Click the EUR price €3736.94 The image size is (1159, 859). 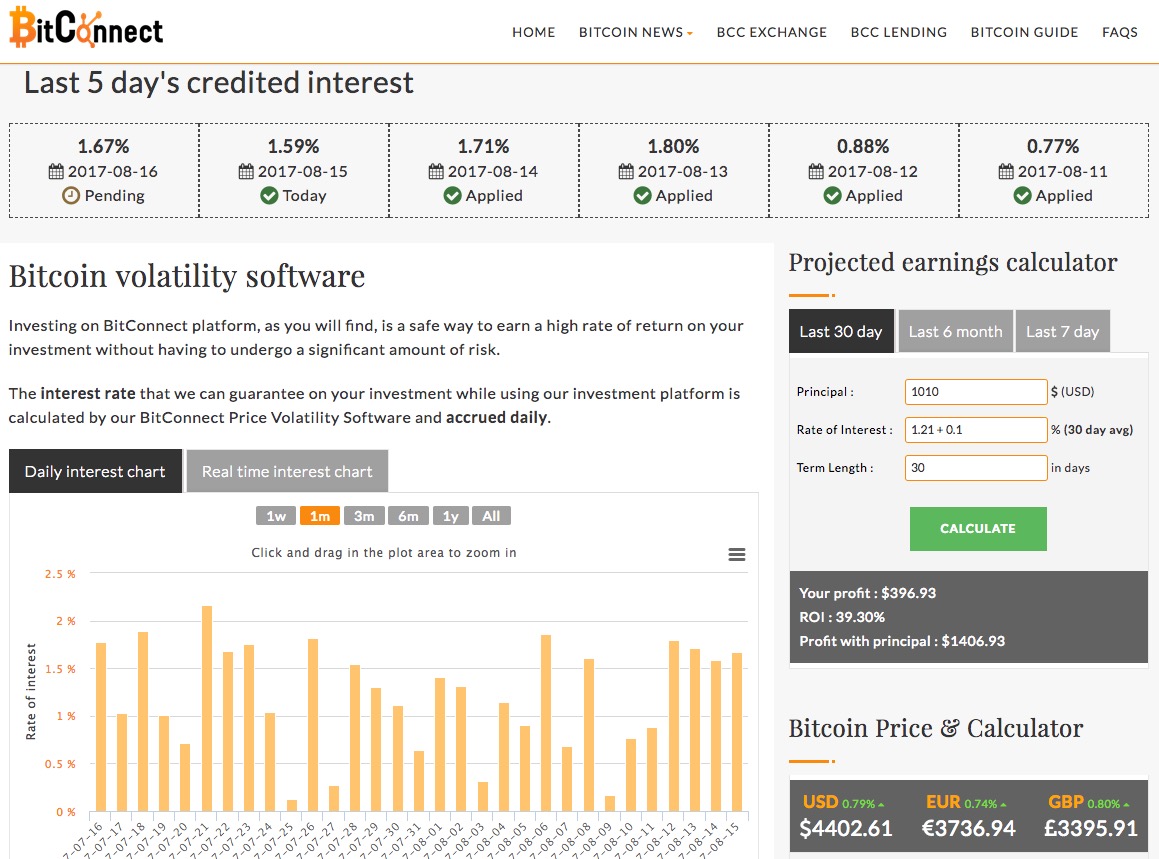[968, 829]
